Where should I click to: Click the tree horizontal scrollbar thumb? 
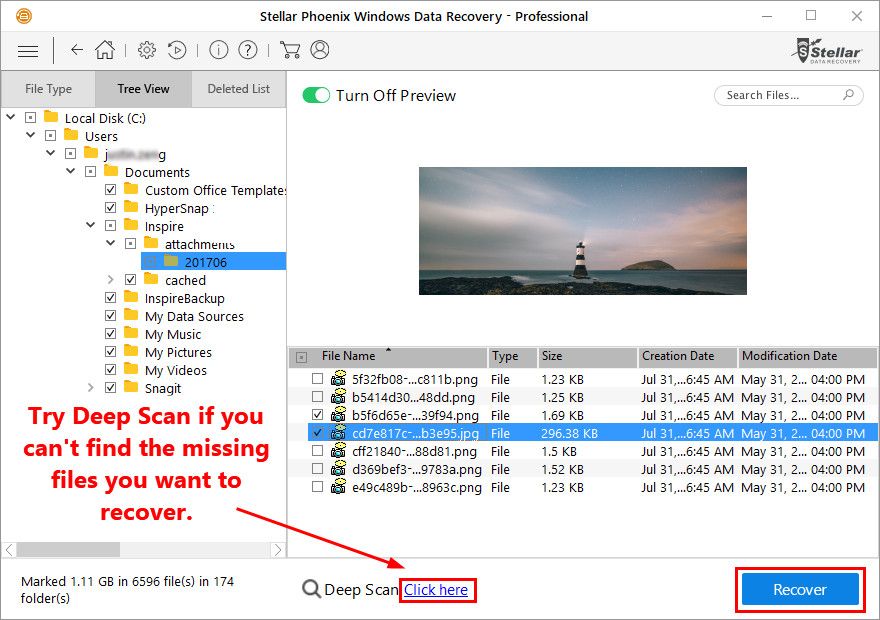click(68, 549)
